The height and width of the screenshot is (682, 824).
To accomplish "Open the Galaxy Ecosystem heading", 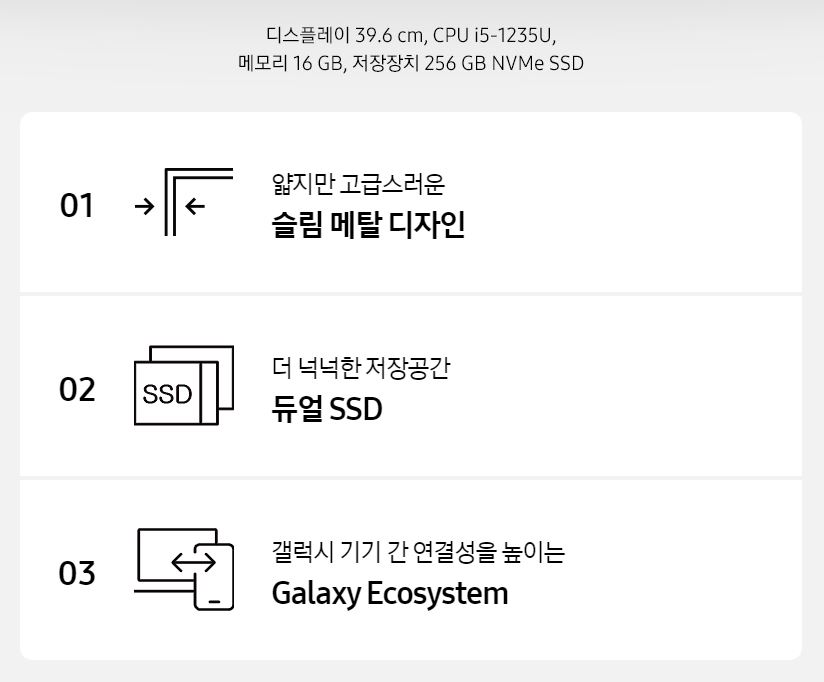I will [x=390, y=593].
